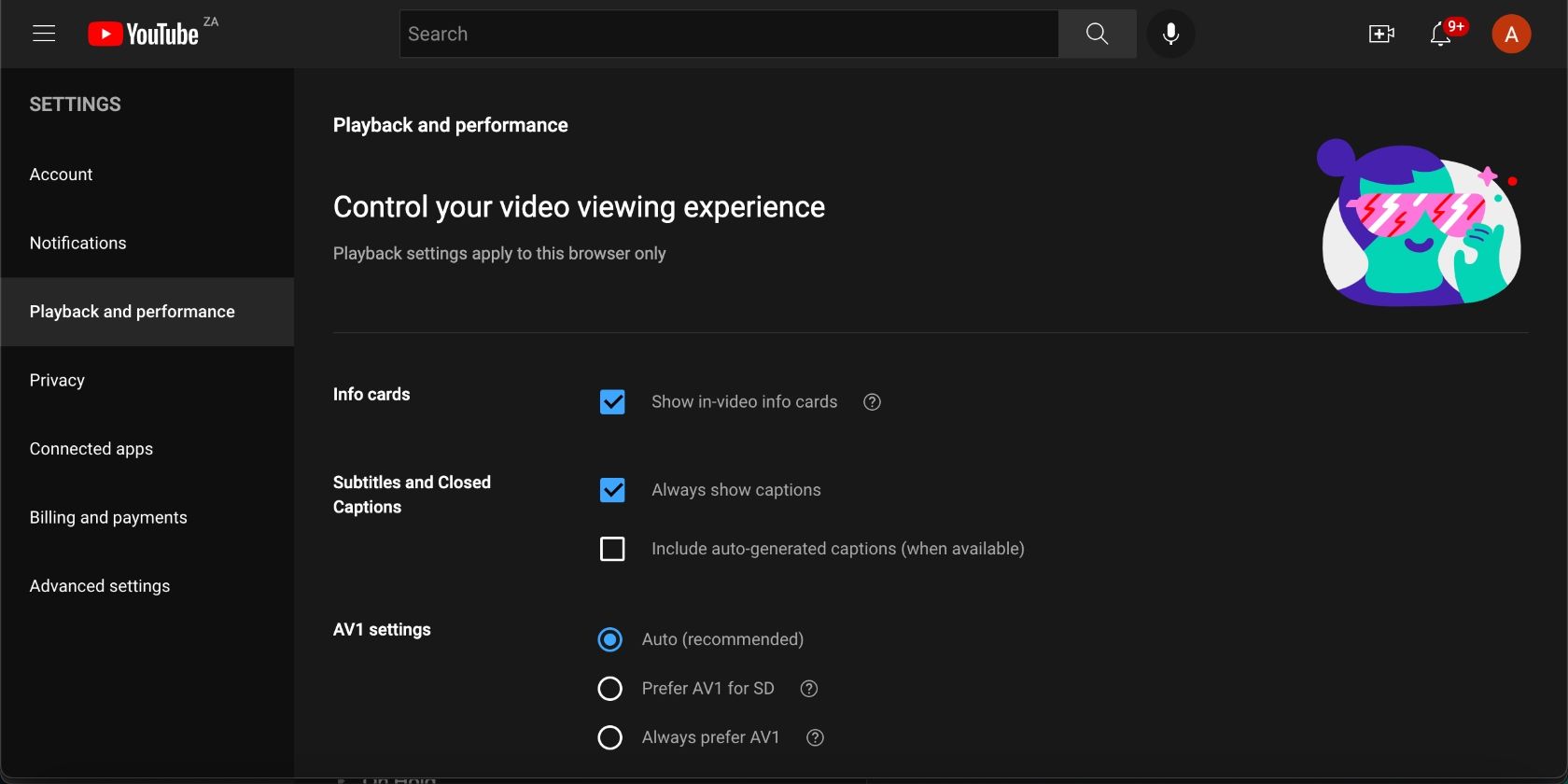Image resolution: width=1568 pixels, height=784 pixels.
Task: Click the sunglasses character illustration
Action: point(1421,223)
